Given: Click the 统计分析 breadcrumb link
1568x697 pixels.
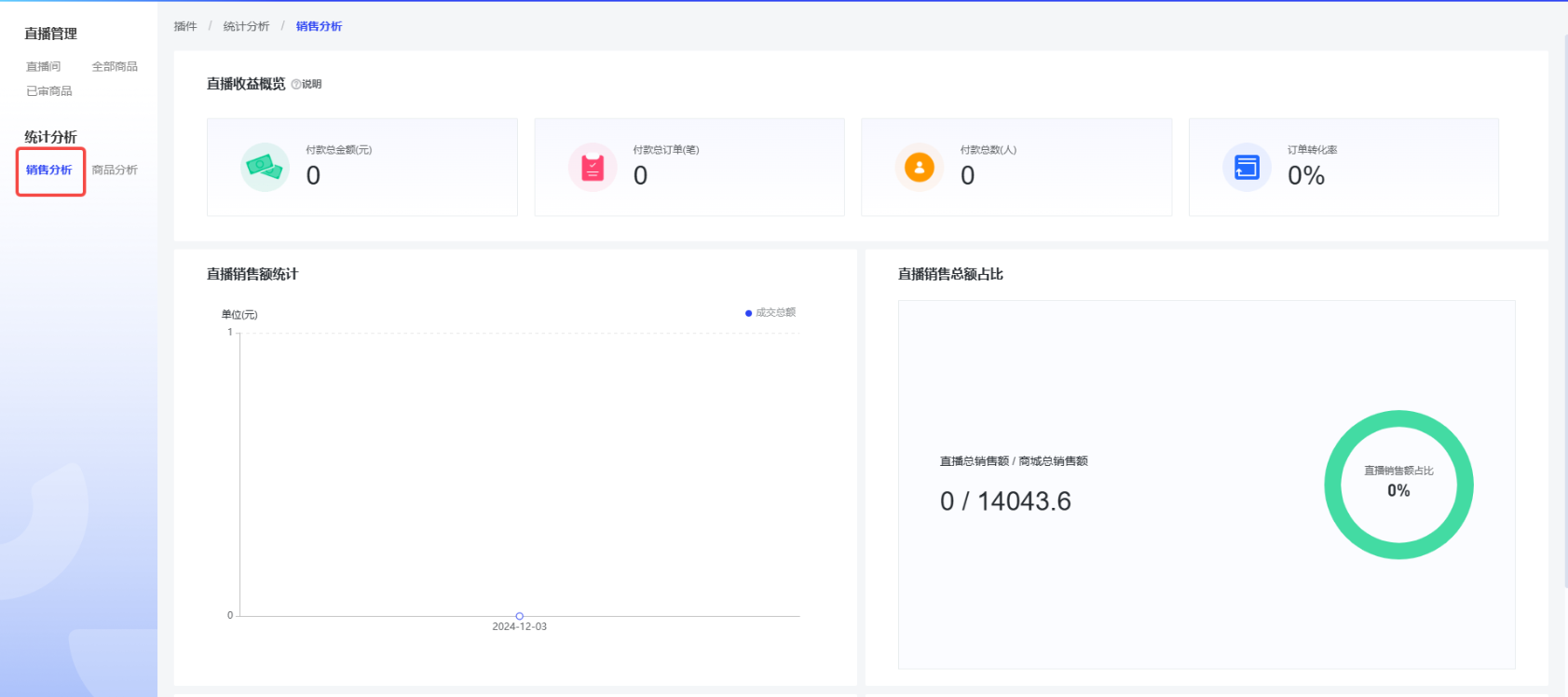Looking at the screenshot, I should [246, 27].
